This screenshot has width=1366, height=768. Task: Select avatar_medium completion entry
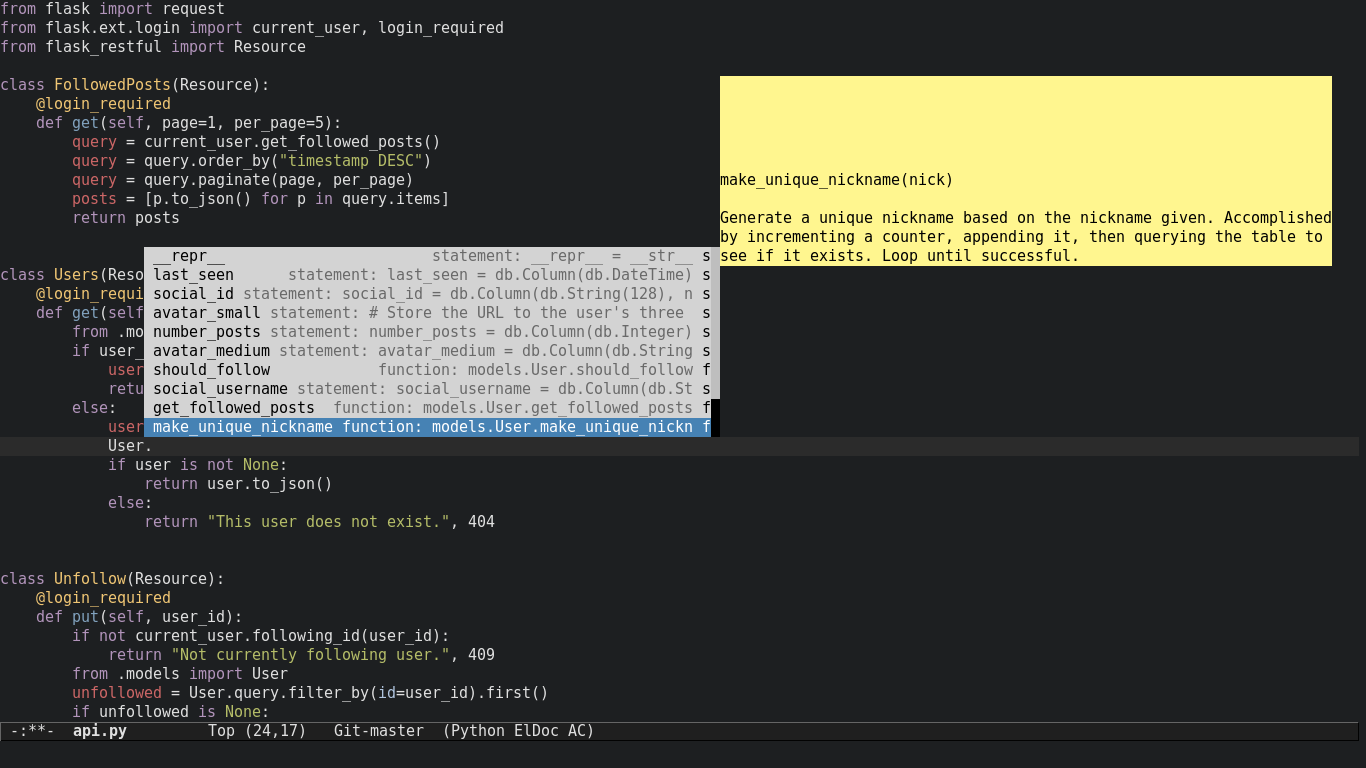pyautogui.click(x=427, y=351)
